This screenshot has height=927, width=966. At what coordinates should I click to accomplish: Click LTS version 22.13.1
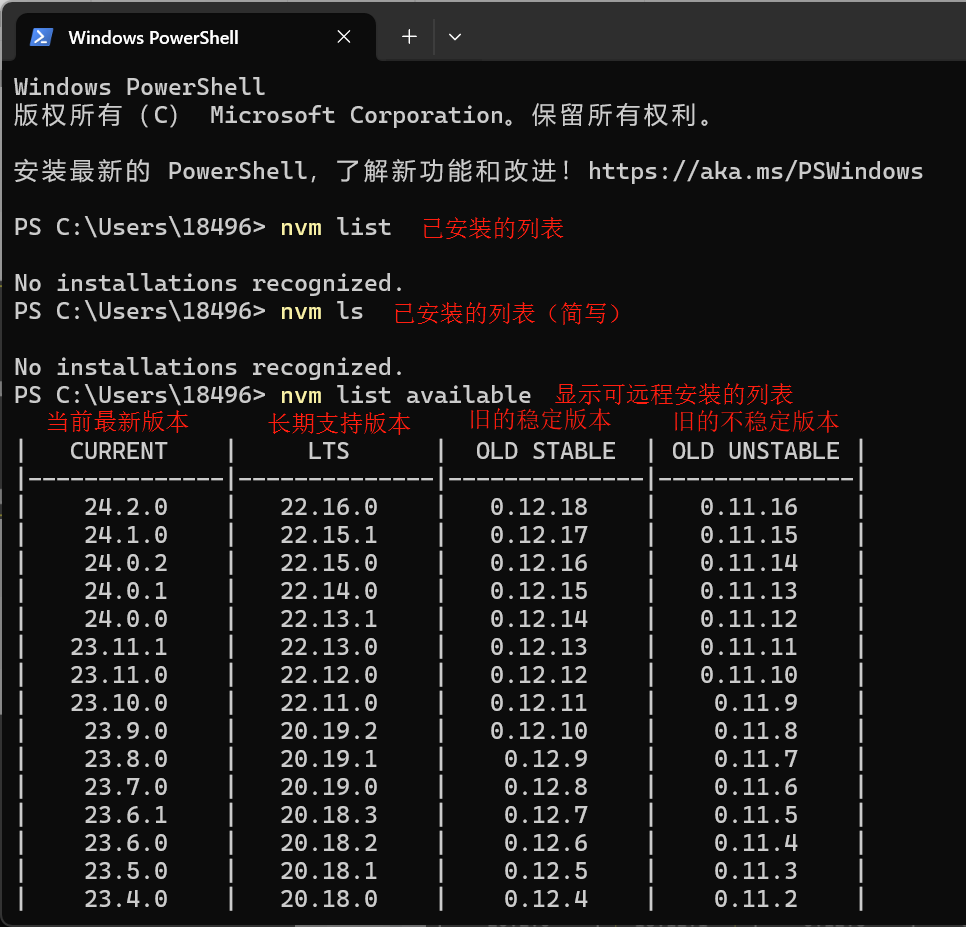click(x=328, y=619)
